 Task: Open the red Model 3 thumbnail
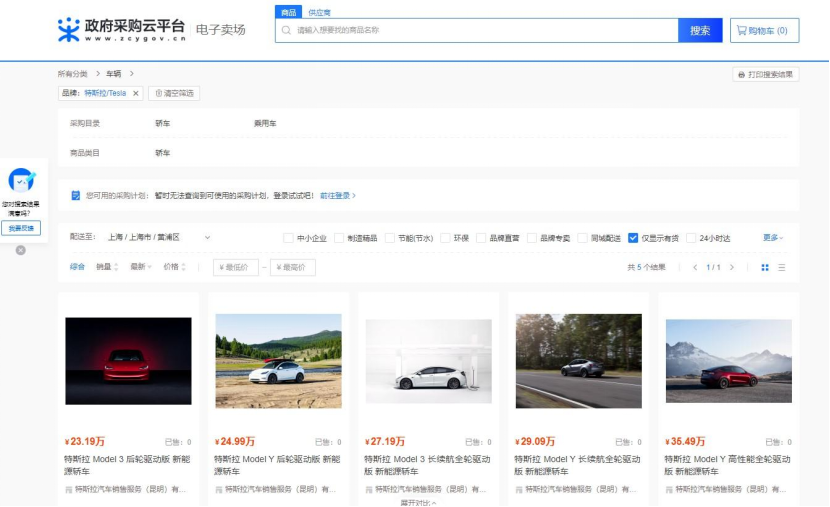click(128, 361)
